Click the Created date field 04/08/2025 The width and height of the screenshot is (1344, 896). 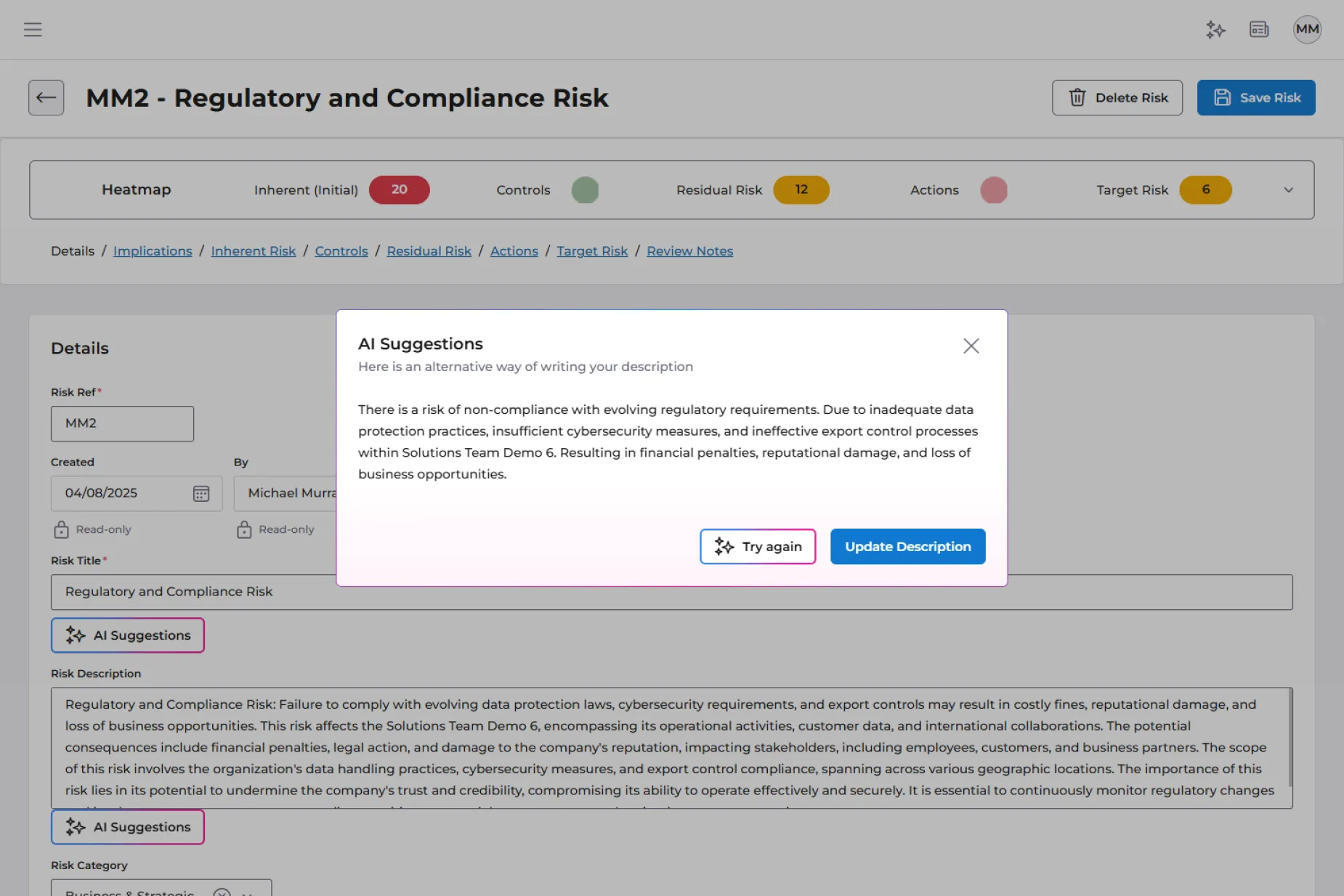[137, 494]
